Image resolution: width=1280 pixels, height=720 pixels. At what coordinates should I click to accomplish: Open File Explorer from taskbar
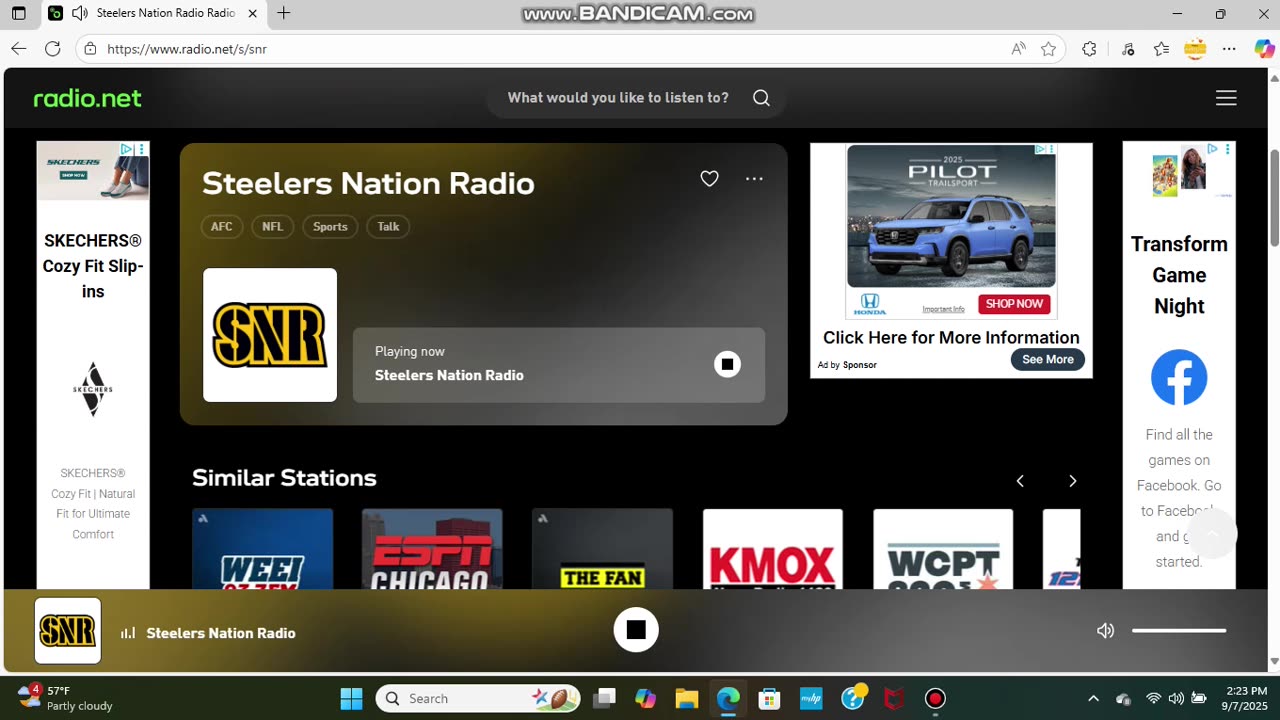(686, 698)
